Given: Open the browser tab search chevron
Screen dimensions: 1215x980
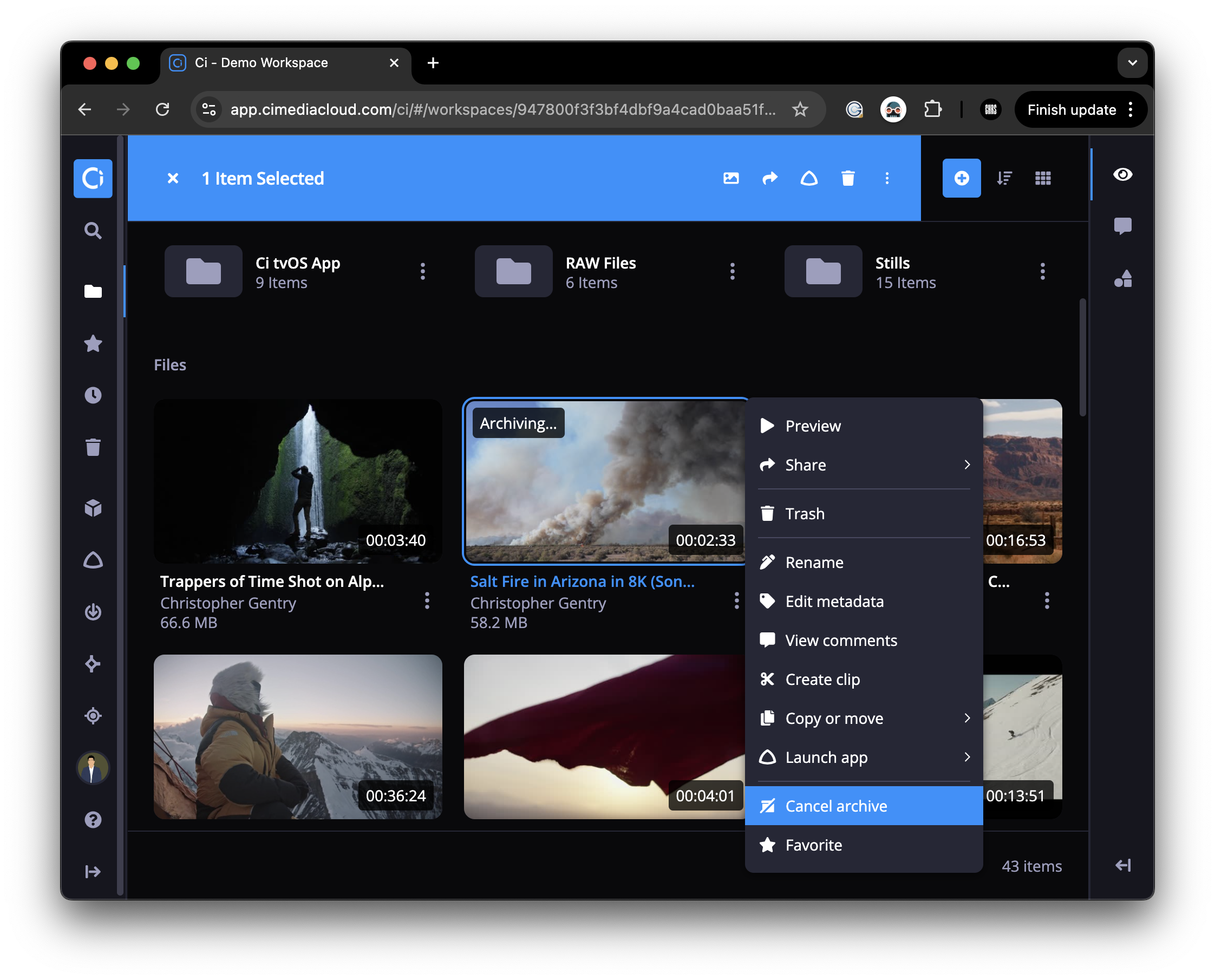Looking at the screenshot, I should [1132, 63].
